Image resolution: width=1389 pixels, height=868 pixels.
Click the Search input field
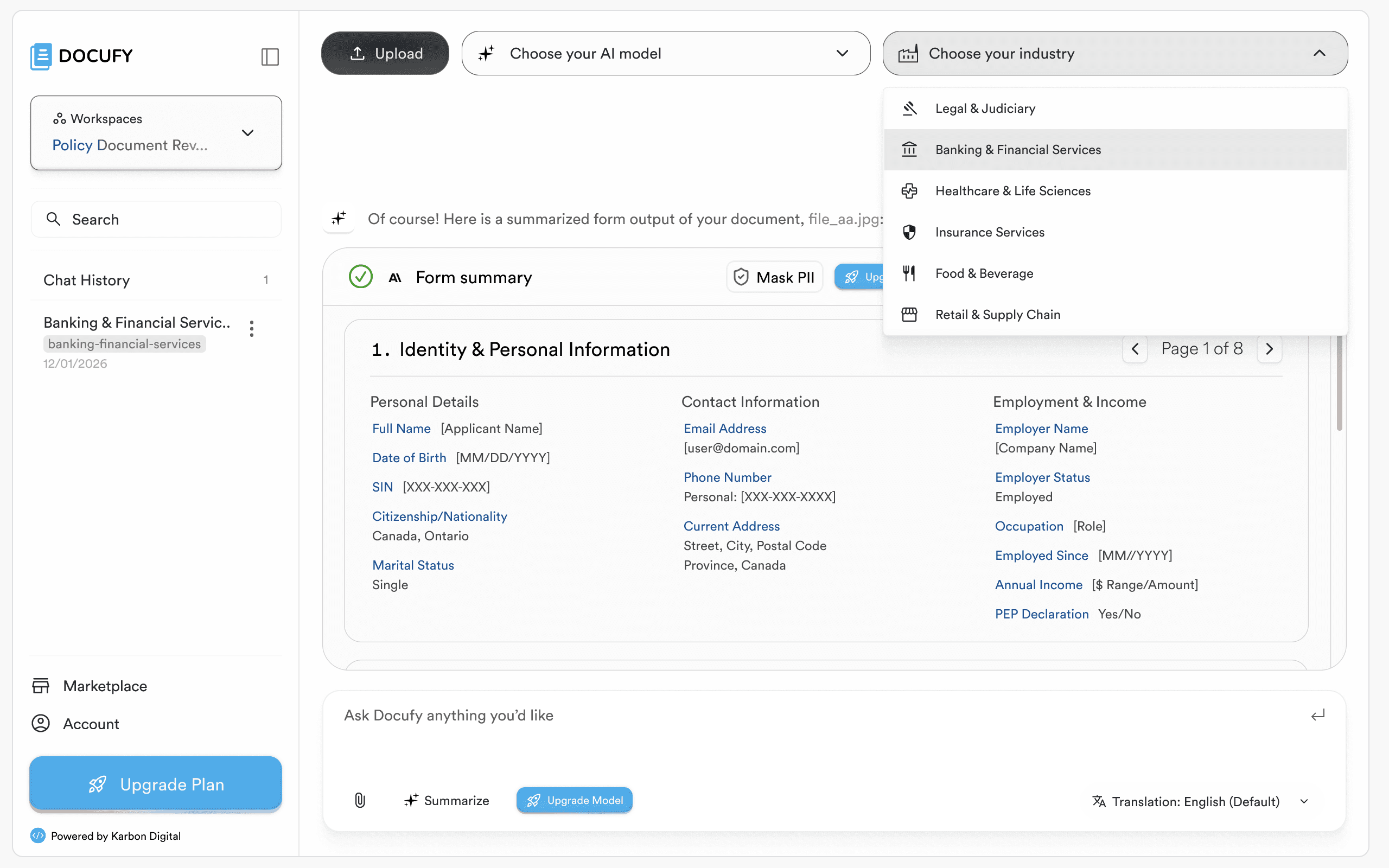pyautogui.click(x=156, y=219)
